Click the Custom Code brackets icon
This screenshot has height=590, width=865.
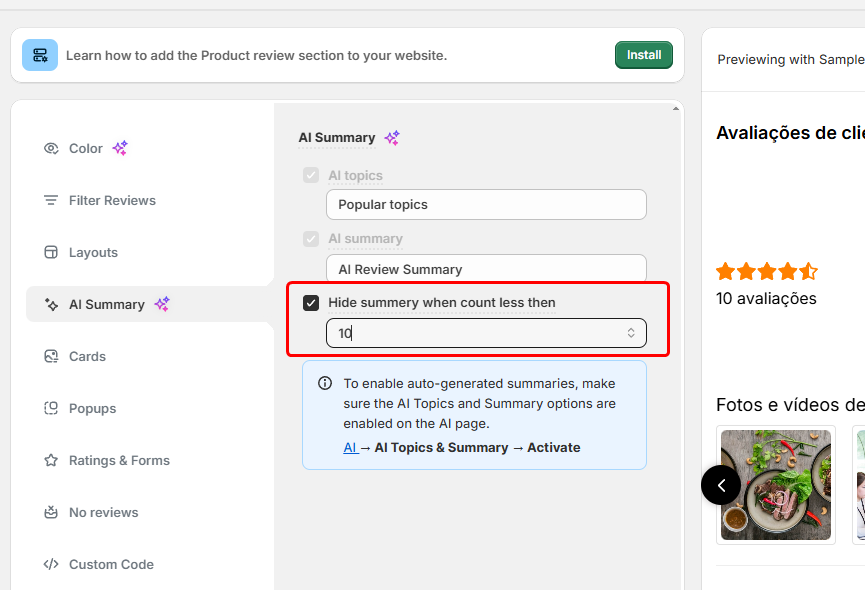[51, 565]
